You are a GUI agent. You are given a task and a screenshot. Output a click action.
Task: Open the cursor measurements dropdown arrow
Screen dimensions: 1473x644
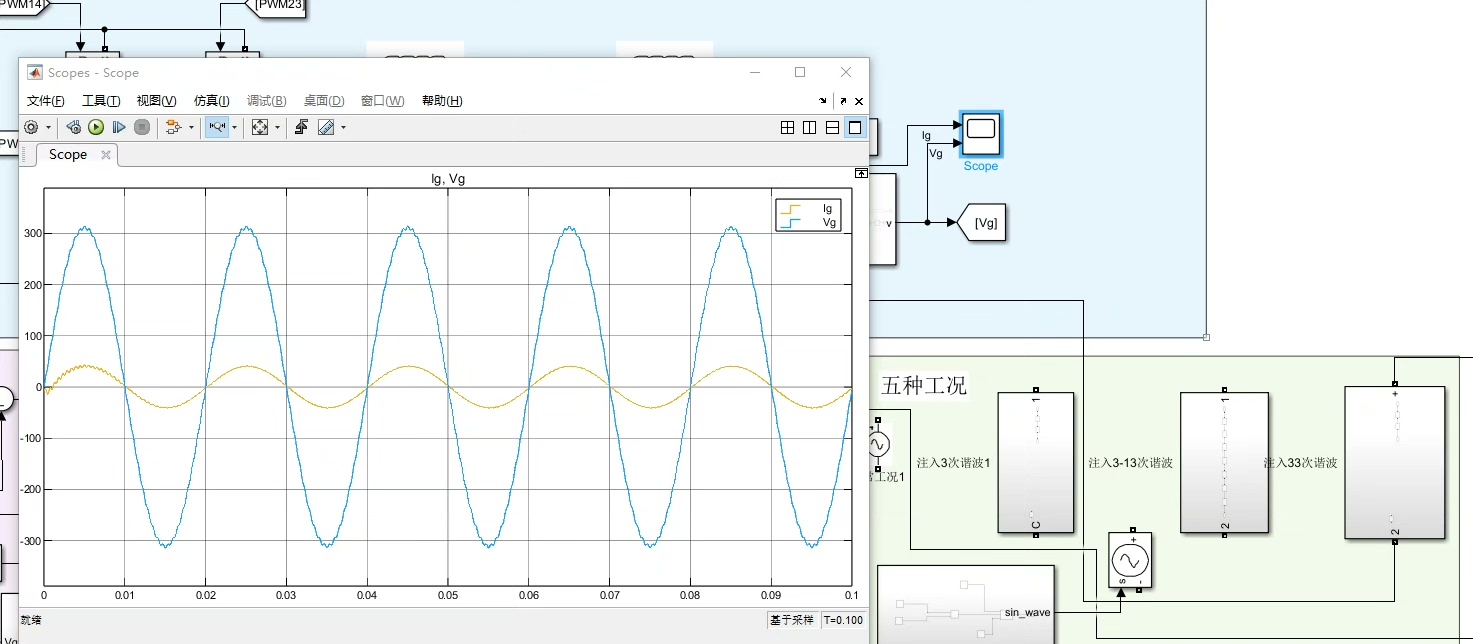coord(342,127)
